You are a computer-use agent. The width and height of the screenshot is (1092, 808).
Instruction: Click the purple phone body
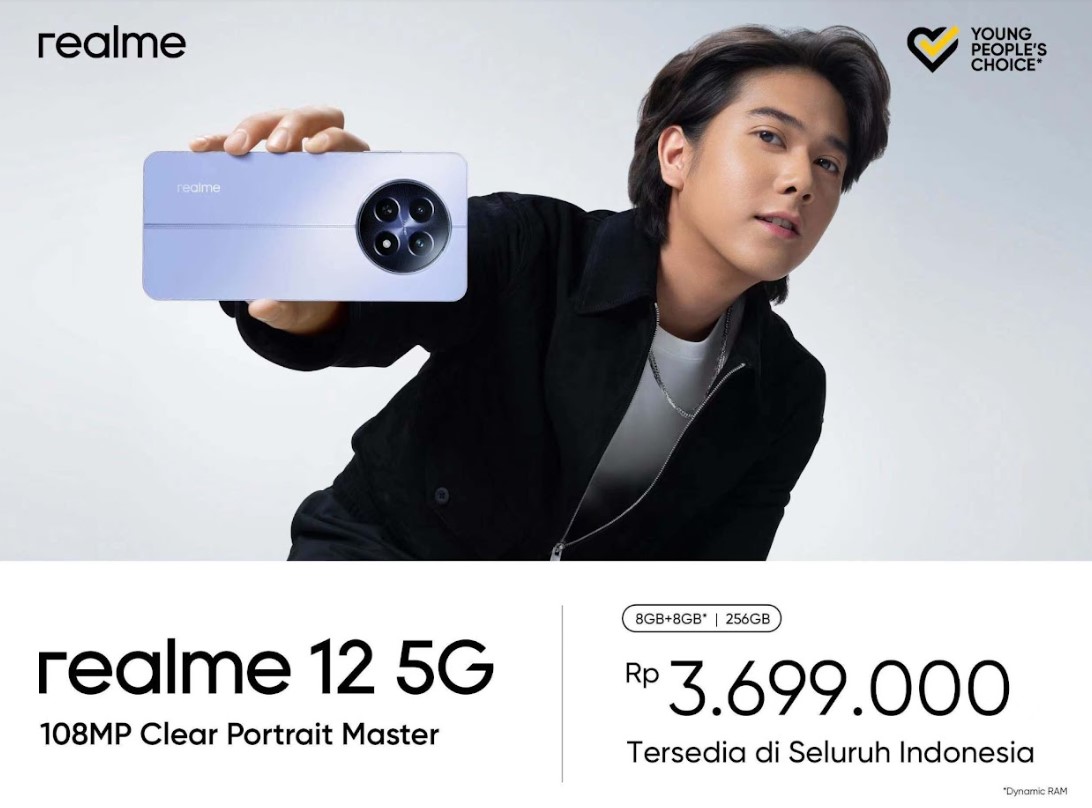coord(304,226)
